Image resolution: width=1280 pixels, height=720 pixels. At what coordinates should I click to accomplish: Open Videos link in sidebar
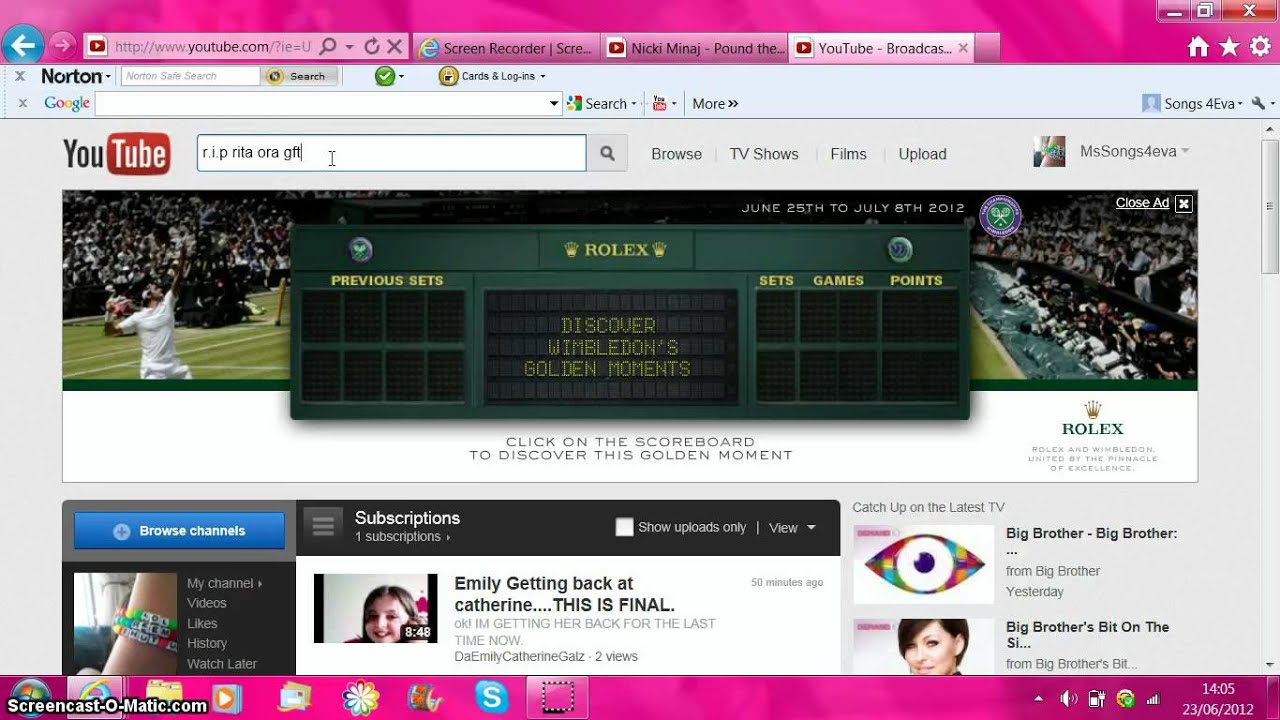pos(207,603)
